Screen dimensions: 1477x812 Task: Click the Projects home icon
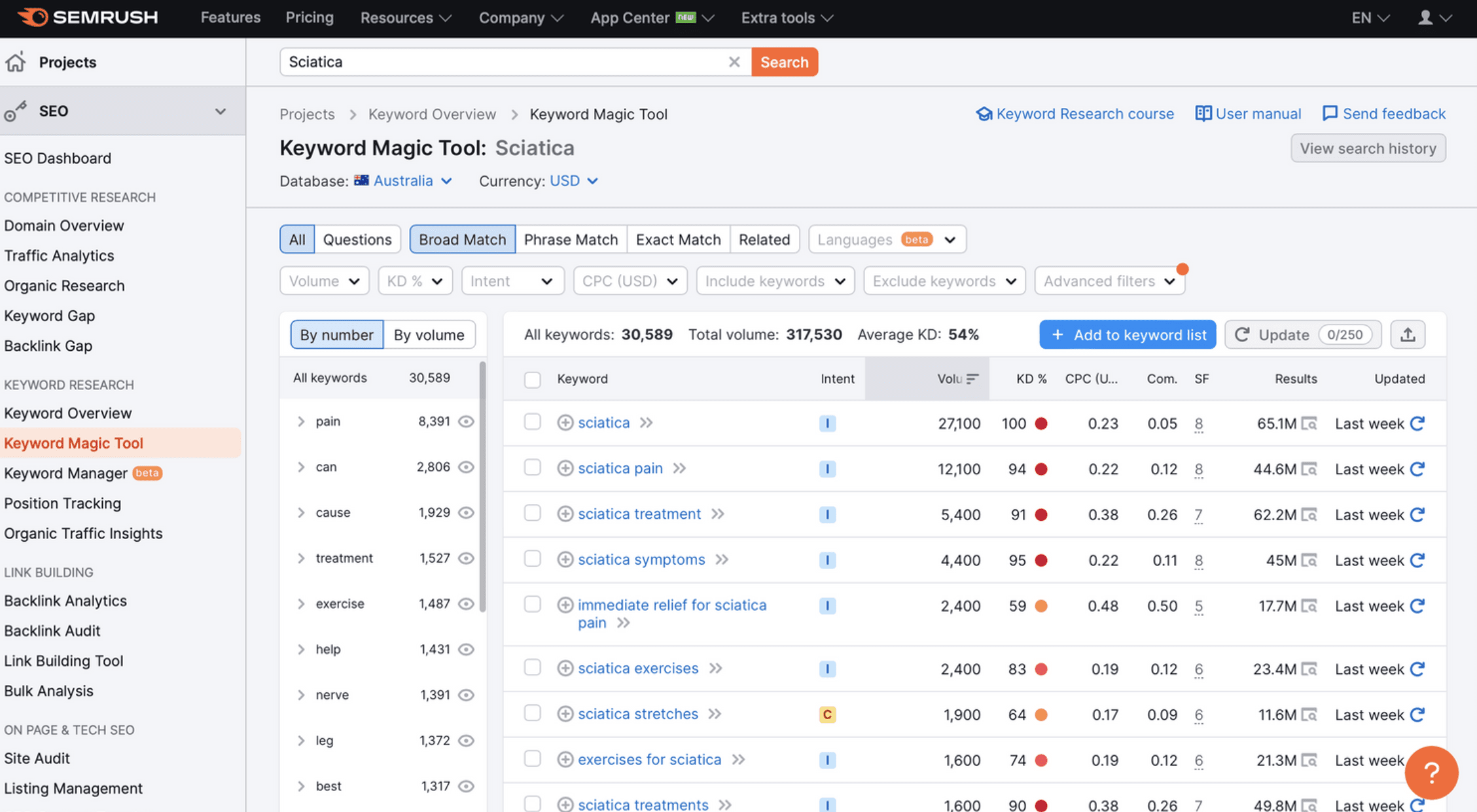tap(16, 62)
